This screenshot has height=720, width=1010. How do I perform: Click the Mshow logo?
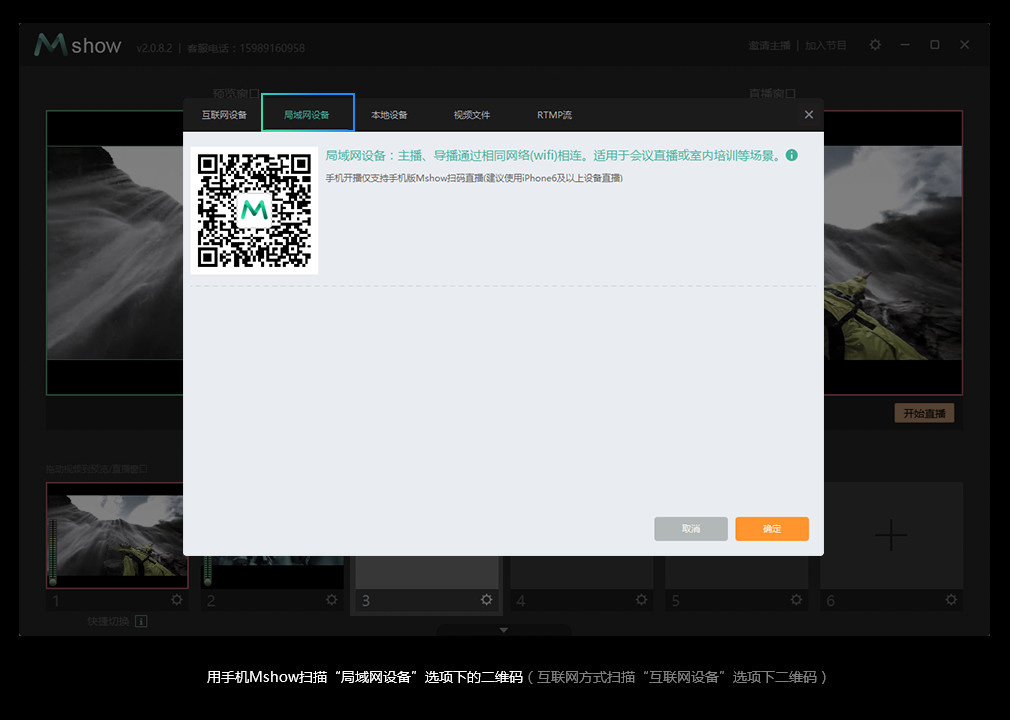(77, 45)
